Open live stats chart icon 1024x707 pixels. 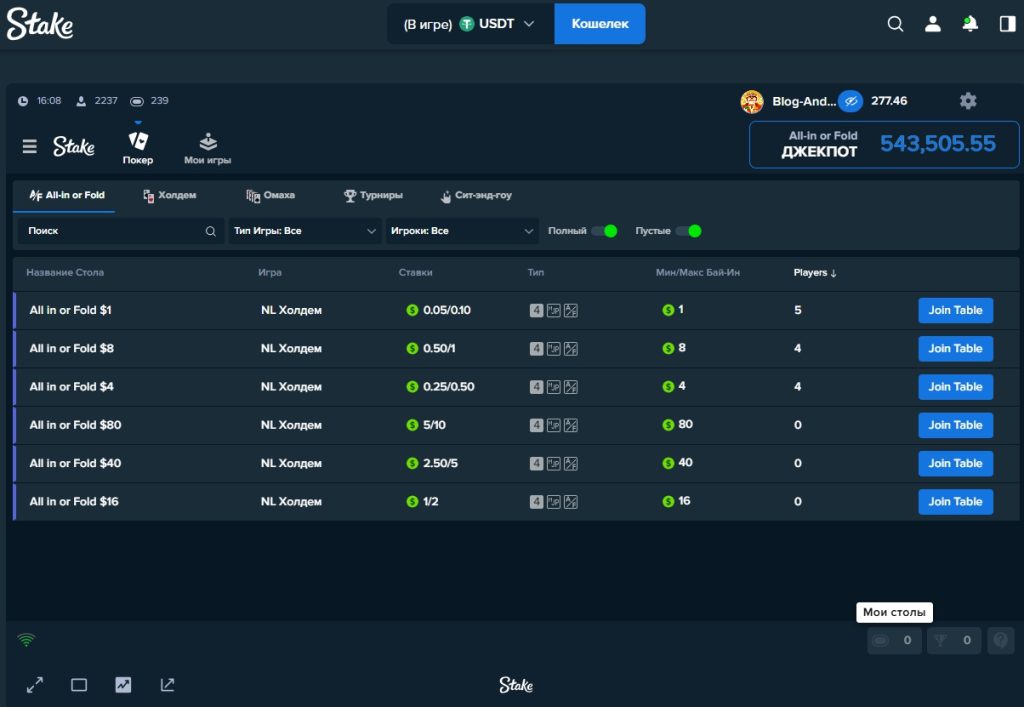[x=123, y=685]
